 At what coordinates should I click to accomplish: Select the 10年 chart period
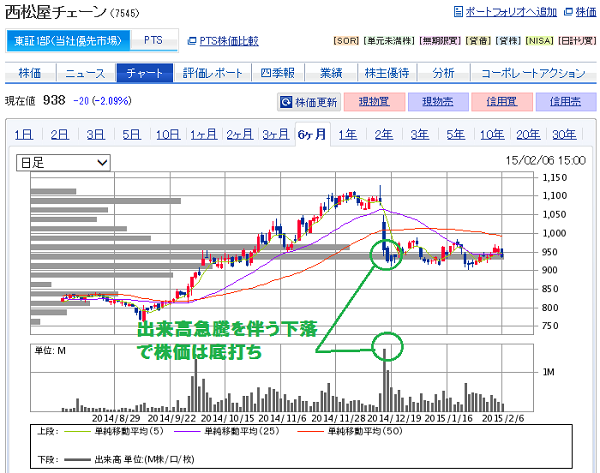(492, 135)
